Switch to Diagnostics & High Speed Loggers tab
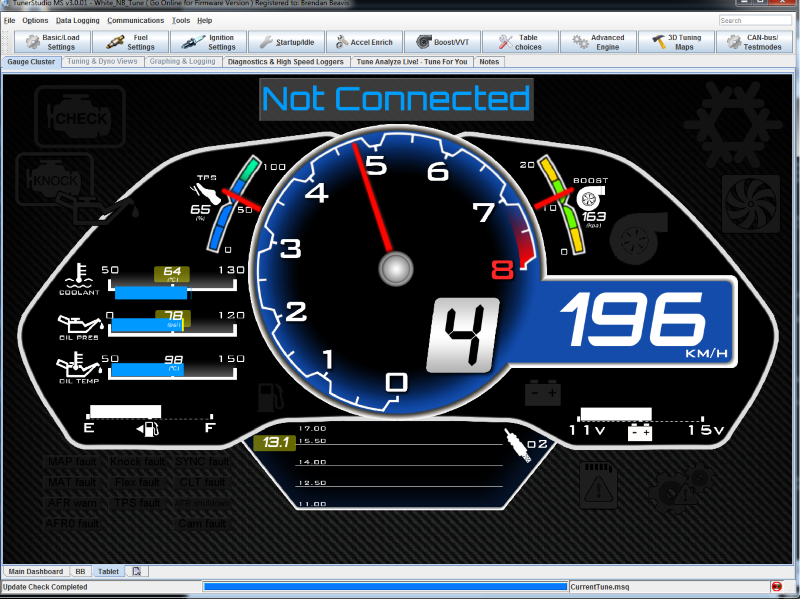Screen dimensions: 800x599 [x=286, y=62]
